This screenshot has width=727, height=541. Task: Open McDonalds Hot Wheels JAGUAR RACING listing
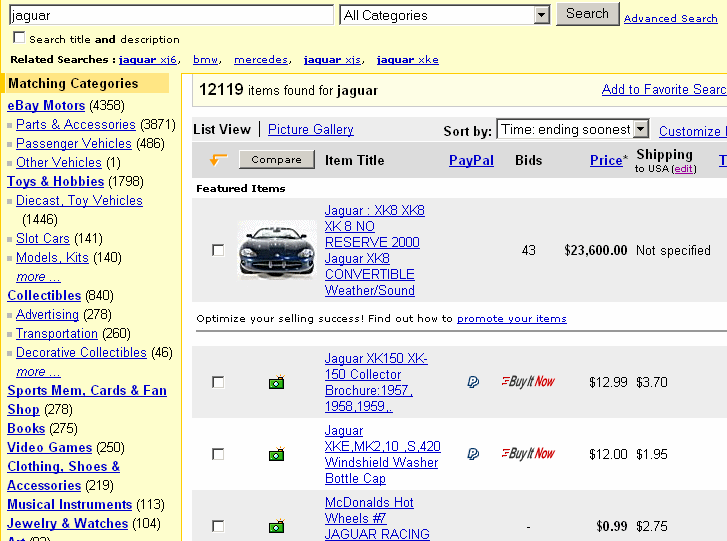click(x=377, y=518)
